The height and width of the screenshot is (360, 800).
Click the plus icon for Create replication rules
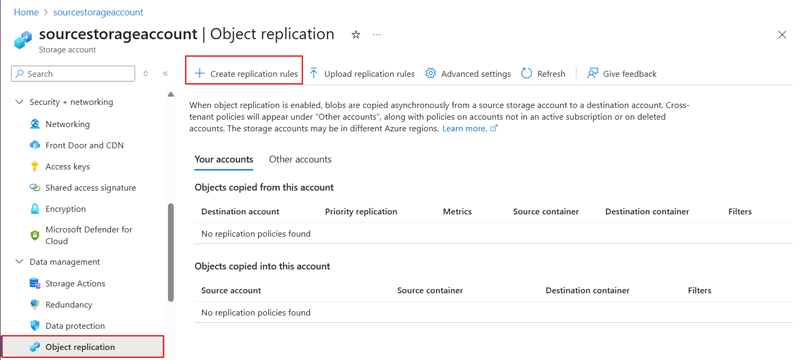199,73
